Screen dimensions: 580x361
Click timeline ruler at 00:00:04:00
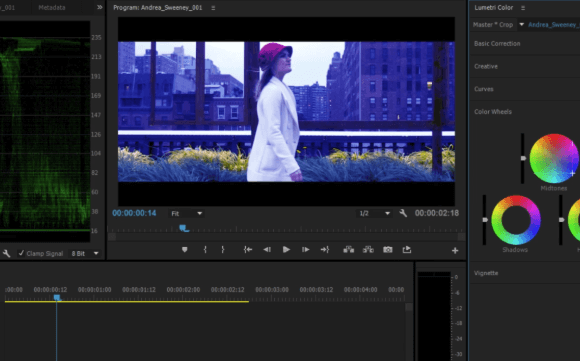(361, 290)
